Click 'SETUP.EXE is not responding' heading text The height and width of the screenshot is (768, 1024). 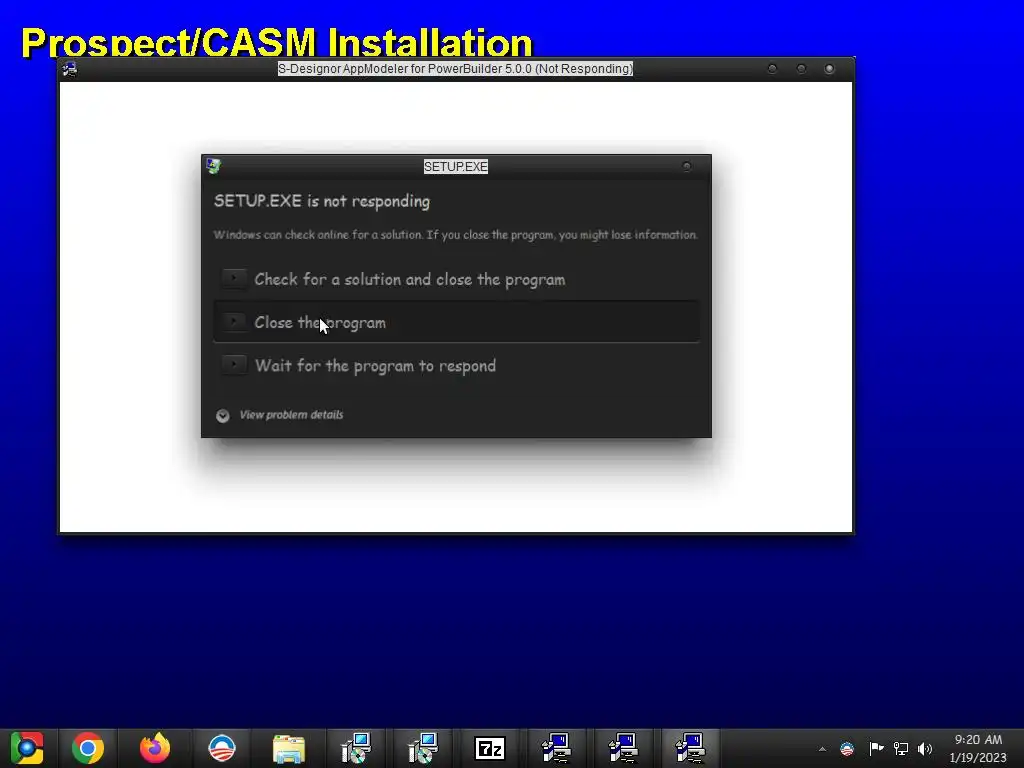pyautogui.click(x=322, y=201)
